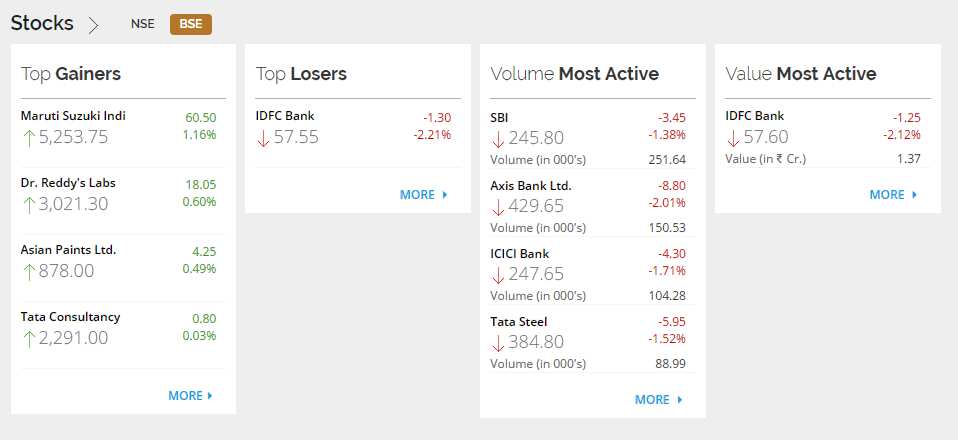Open the Stocks section heading
The height and width of the screenshot is (440, 958).
[x=42, y=23]
